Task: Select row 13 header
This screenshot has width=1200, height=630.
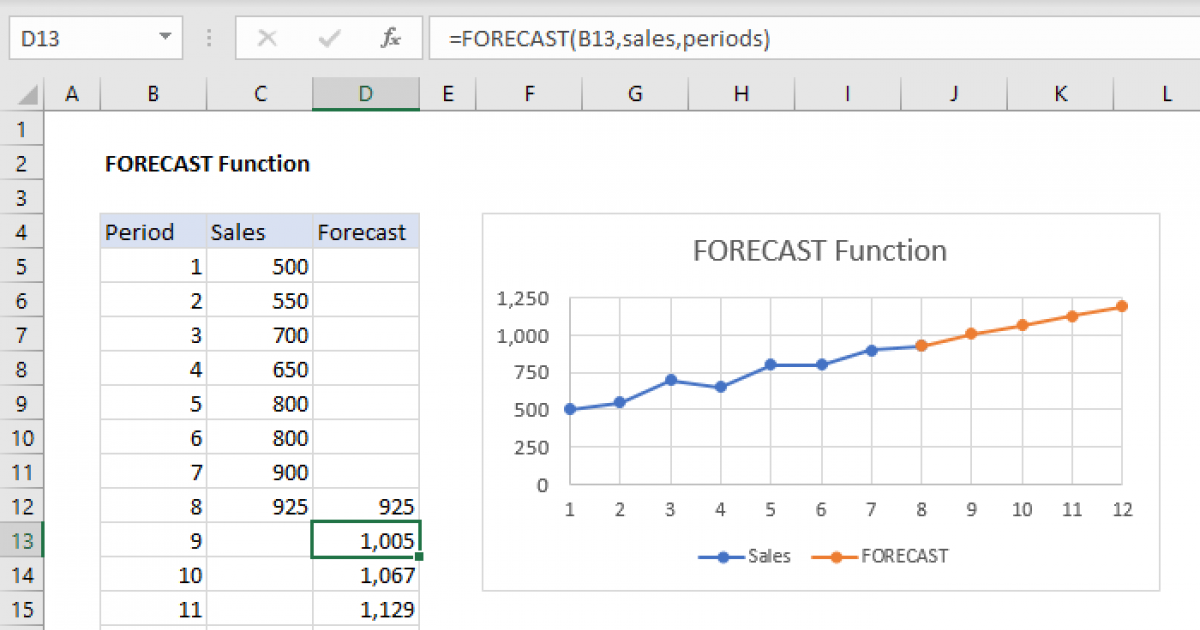Action: [22, 540]
